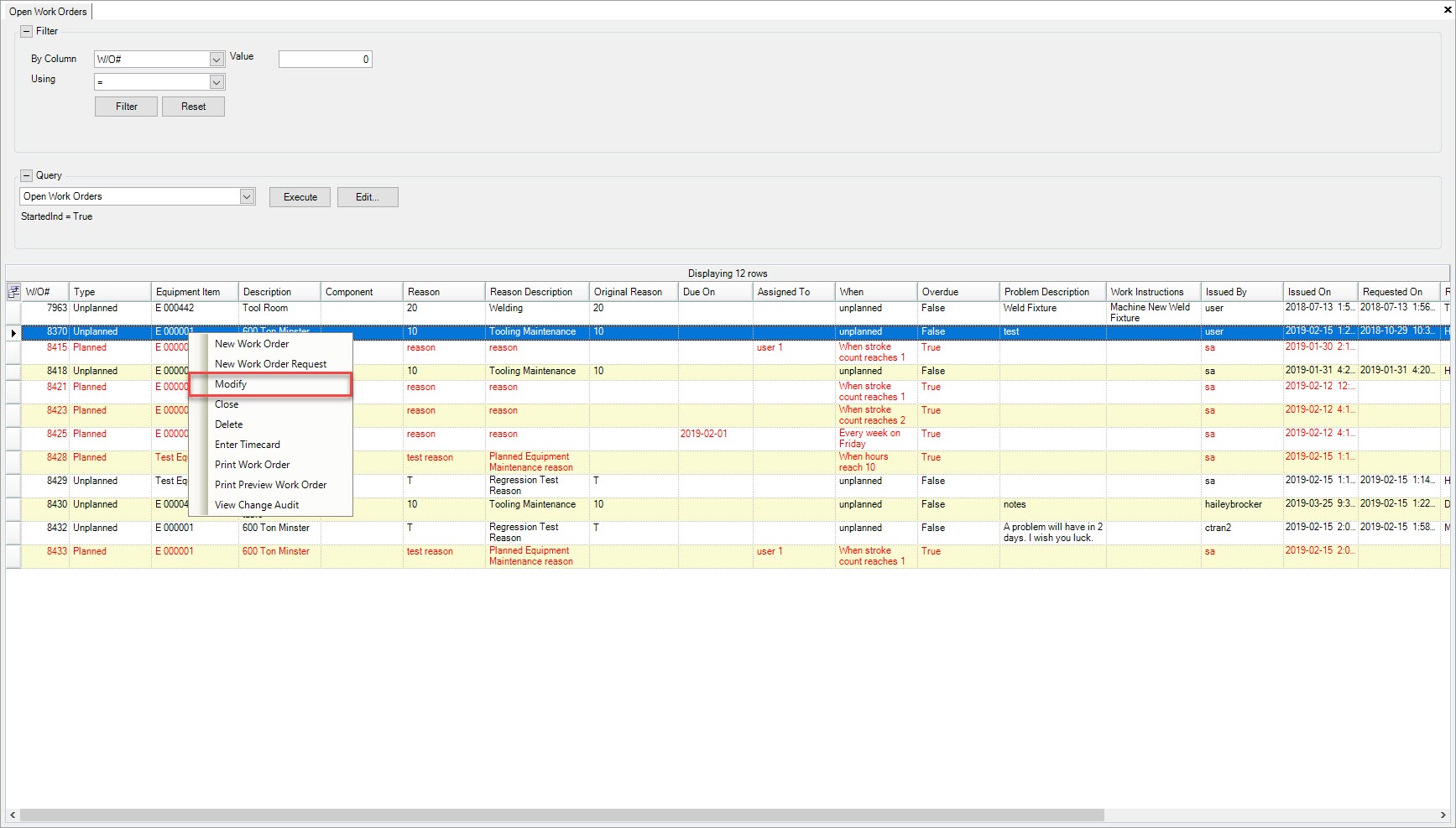Click the Value input field
1456x828 pixels.
tap(326, 60)
